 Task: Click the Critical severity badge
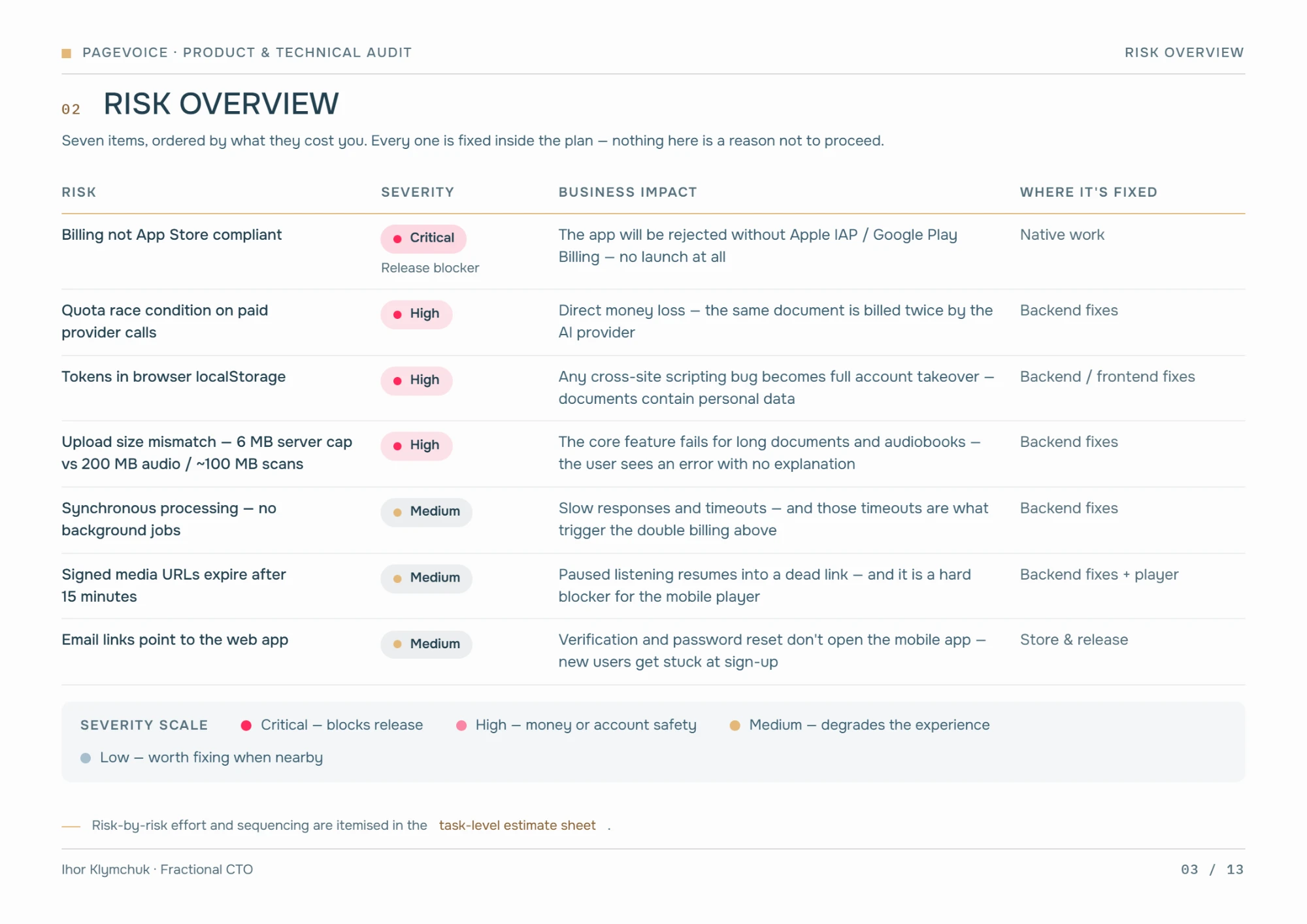423,239
